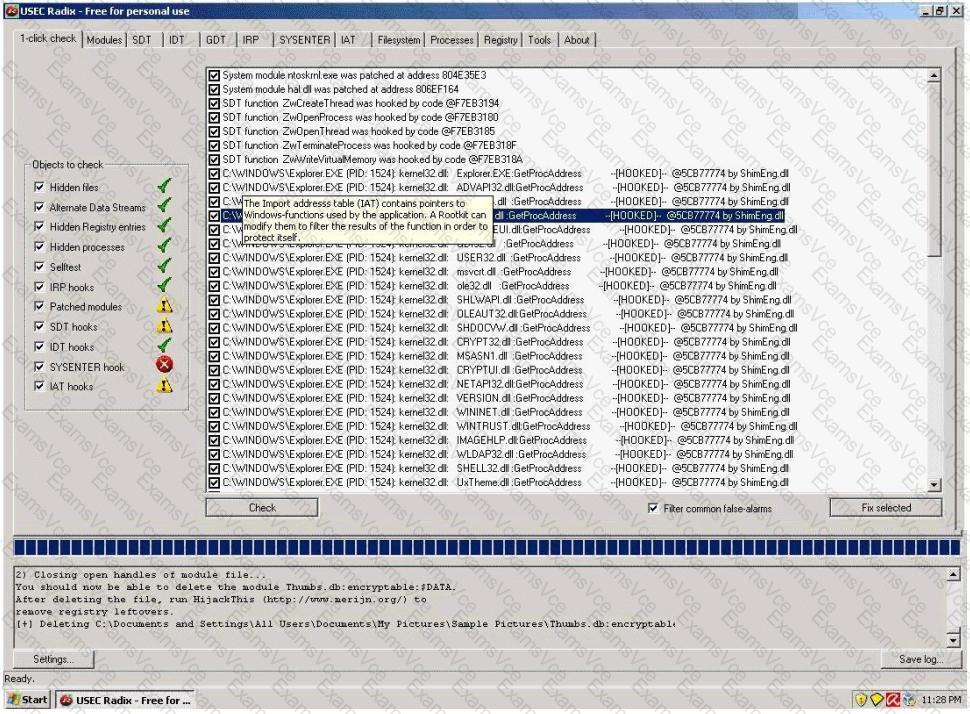This screenshot has height=714, width=970.
Task: Uncheck the Hidden processes checkbox
Action: [x=39, y=247]
